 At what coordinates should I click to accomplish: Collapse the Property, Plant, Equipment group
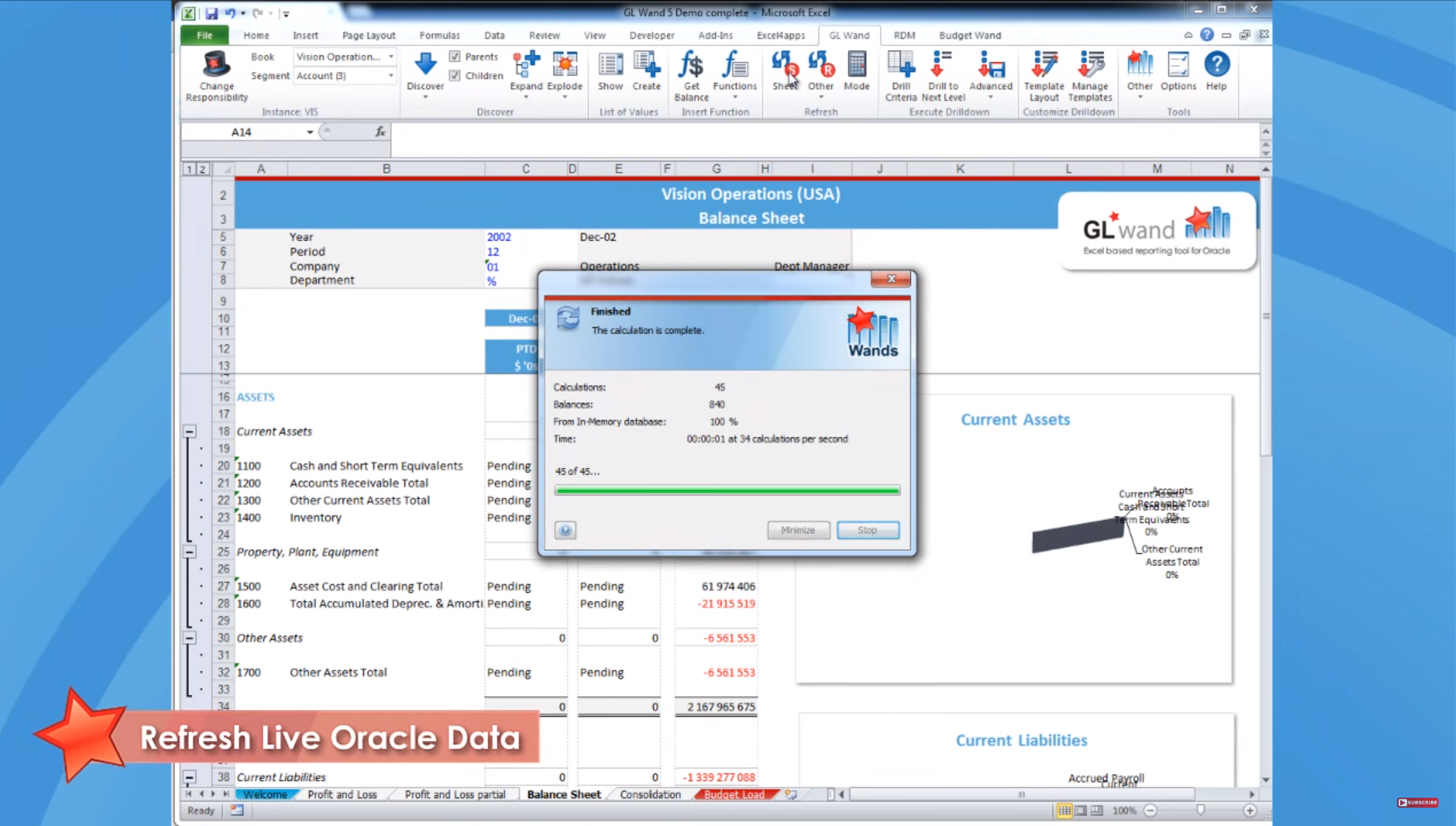coord(189,552)
